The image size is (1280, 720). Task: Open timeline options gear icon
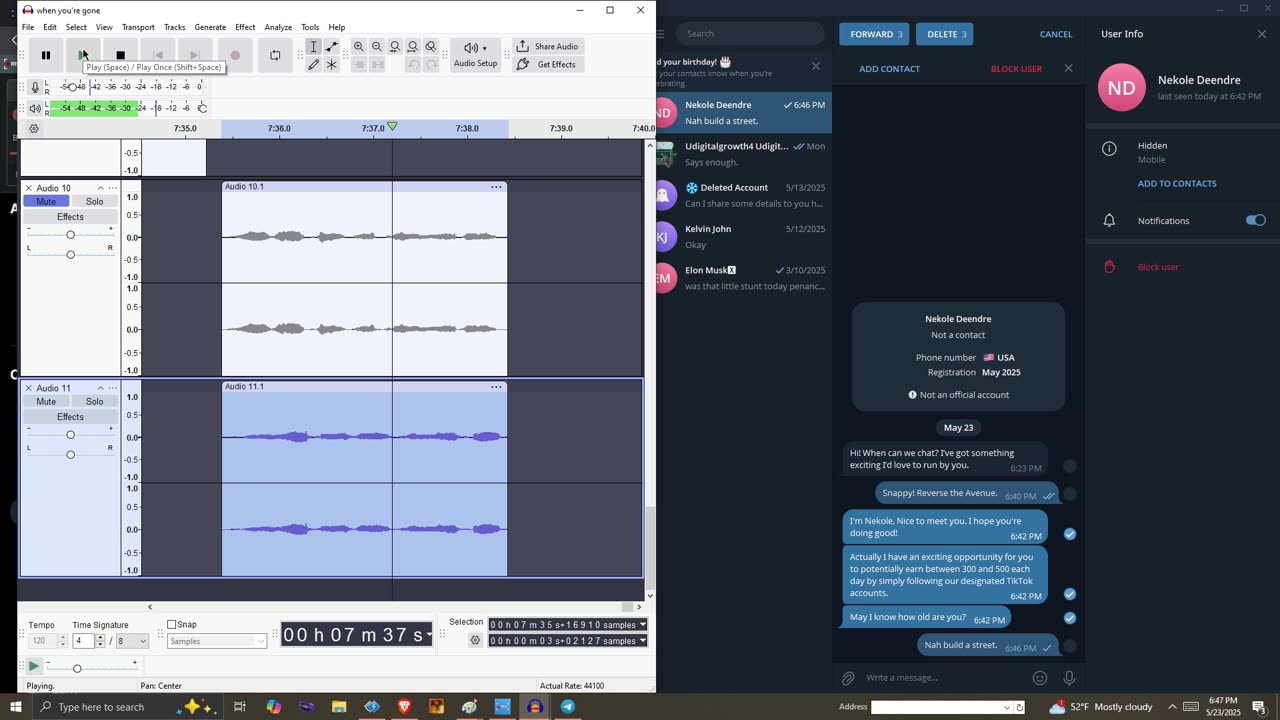[34, 129]
